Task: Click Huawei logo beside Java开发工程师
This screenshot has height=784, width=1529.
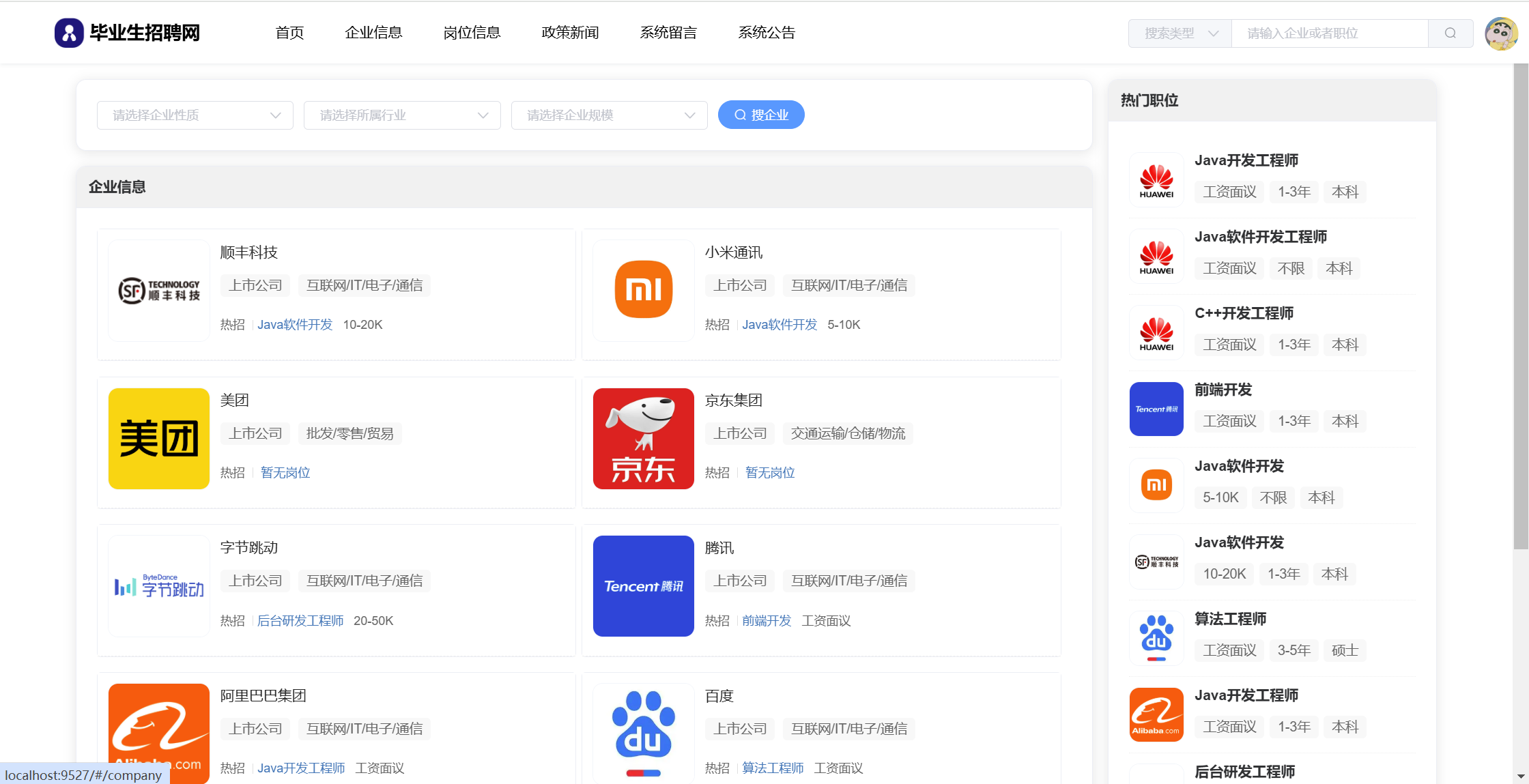Action: click(x=1156, y=180)
